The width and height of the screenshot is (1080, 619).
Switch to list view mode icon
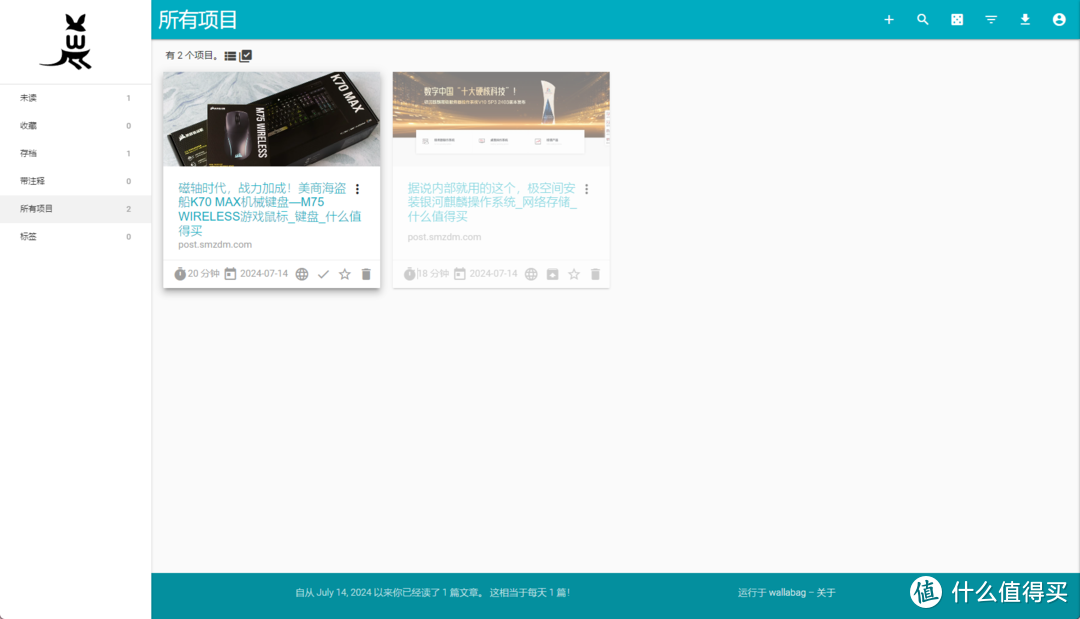pos(230,56)
